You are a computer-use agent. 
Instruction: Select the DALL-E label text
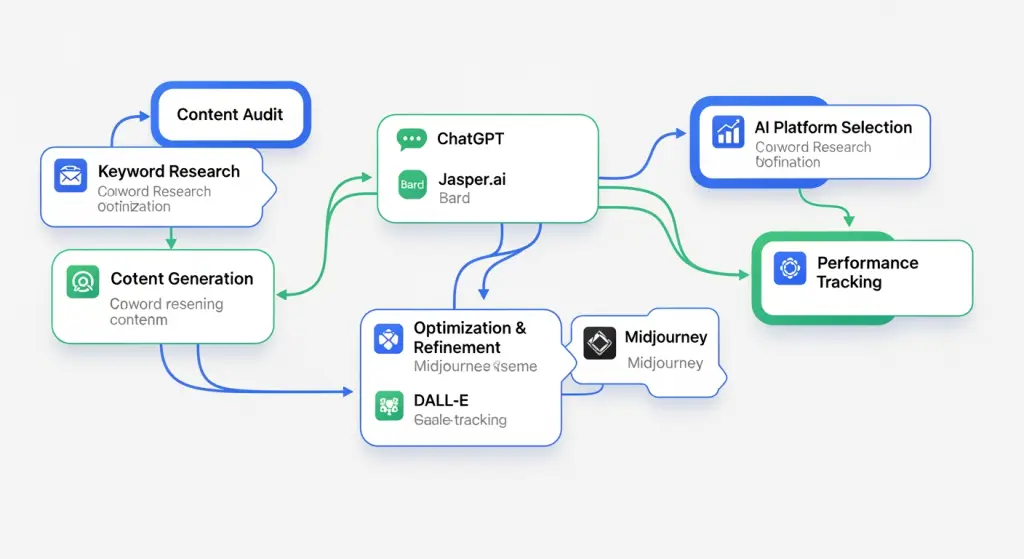441,400
